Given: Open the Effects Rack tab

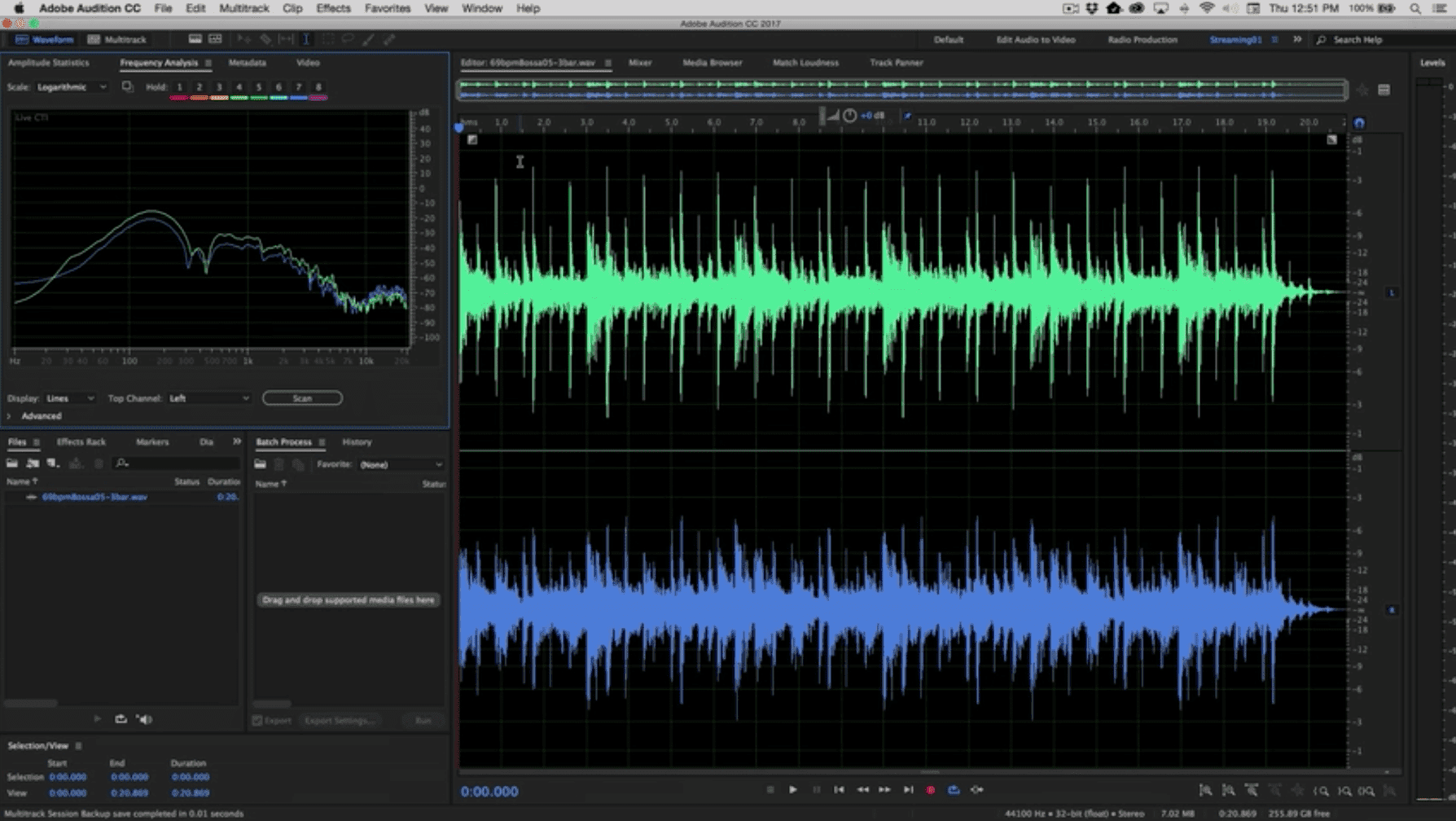Looking at the screenshot, I should (81, 442).
